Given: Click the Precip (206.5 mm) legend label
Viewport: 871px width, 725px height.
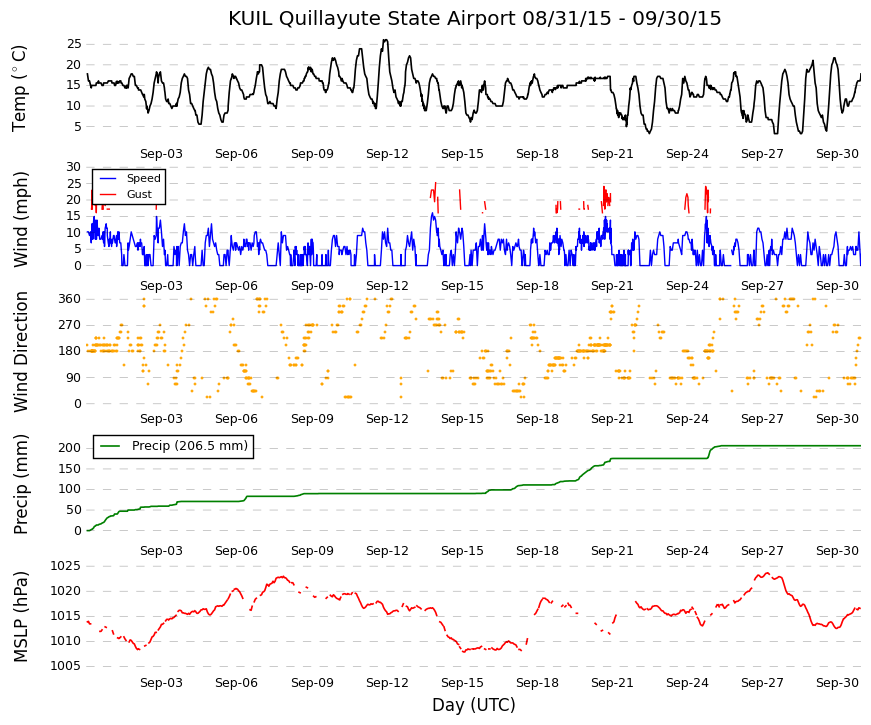Looking at the screenshot, I should pos(189,446).
